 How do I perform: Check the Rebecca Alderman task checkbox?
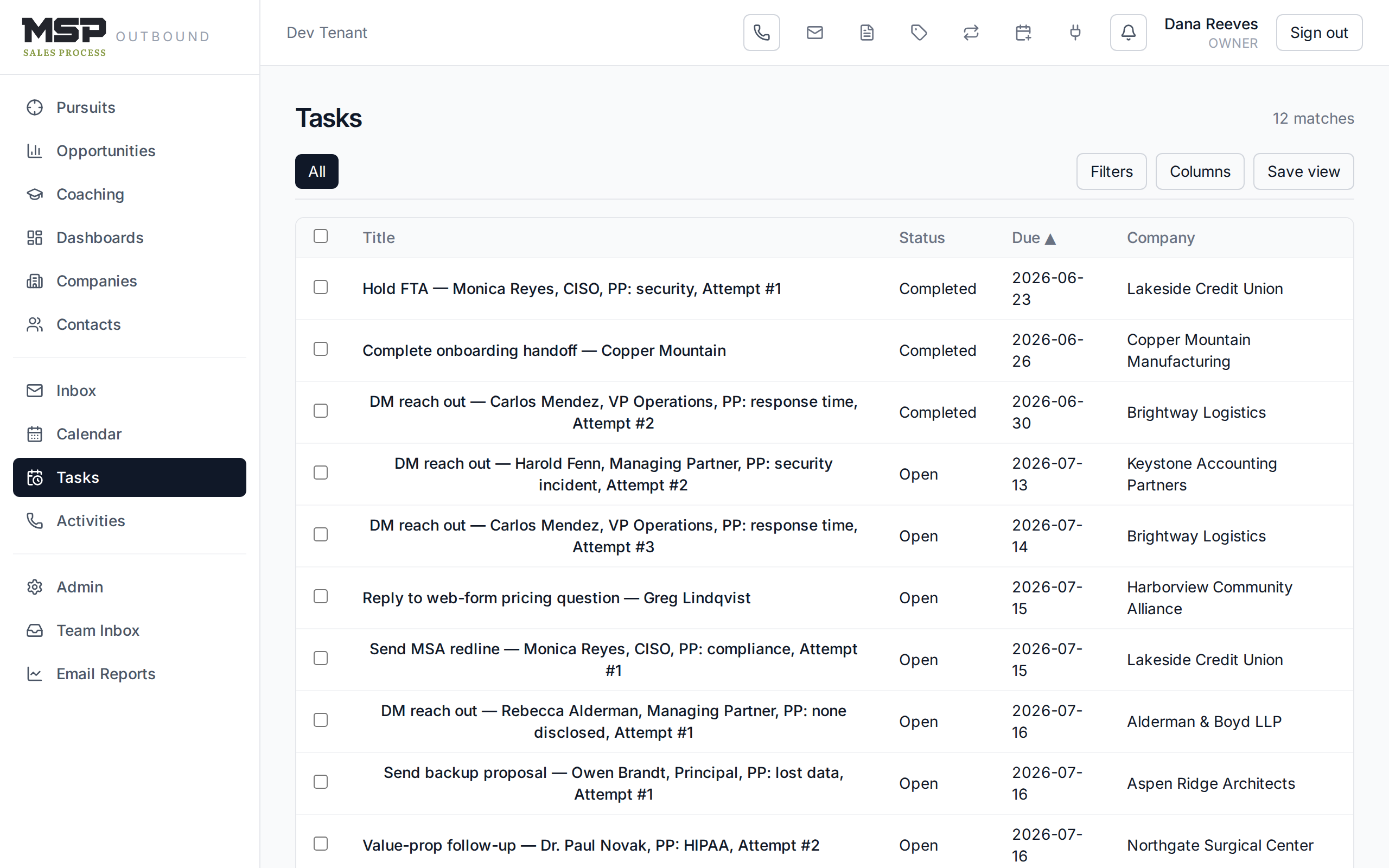tap(321, 720)
